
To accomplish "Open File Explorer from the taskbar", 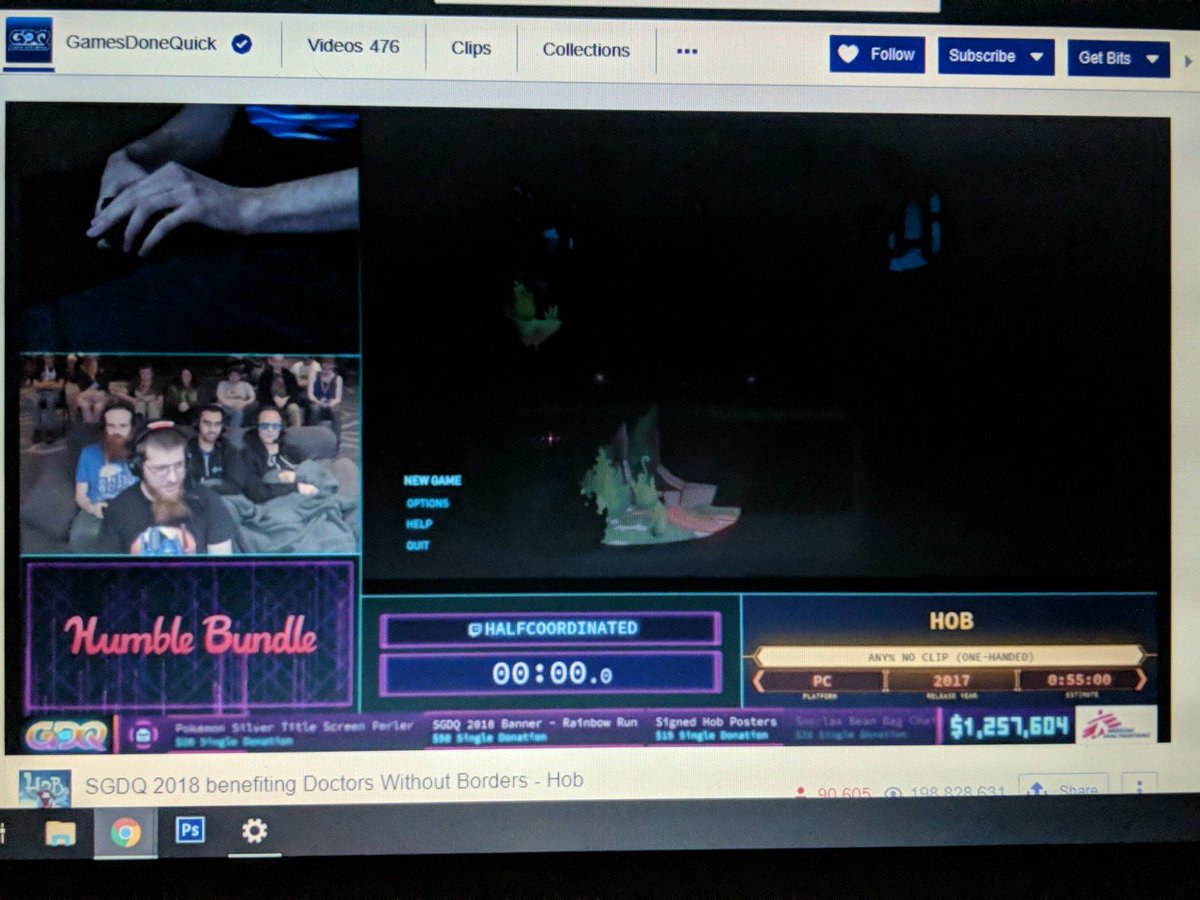I will (60, 832).
